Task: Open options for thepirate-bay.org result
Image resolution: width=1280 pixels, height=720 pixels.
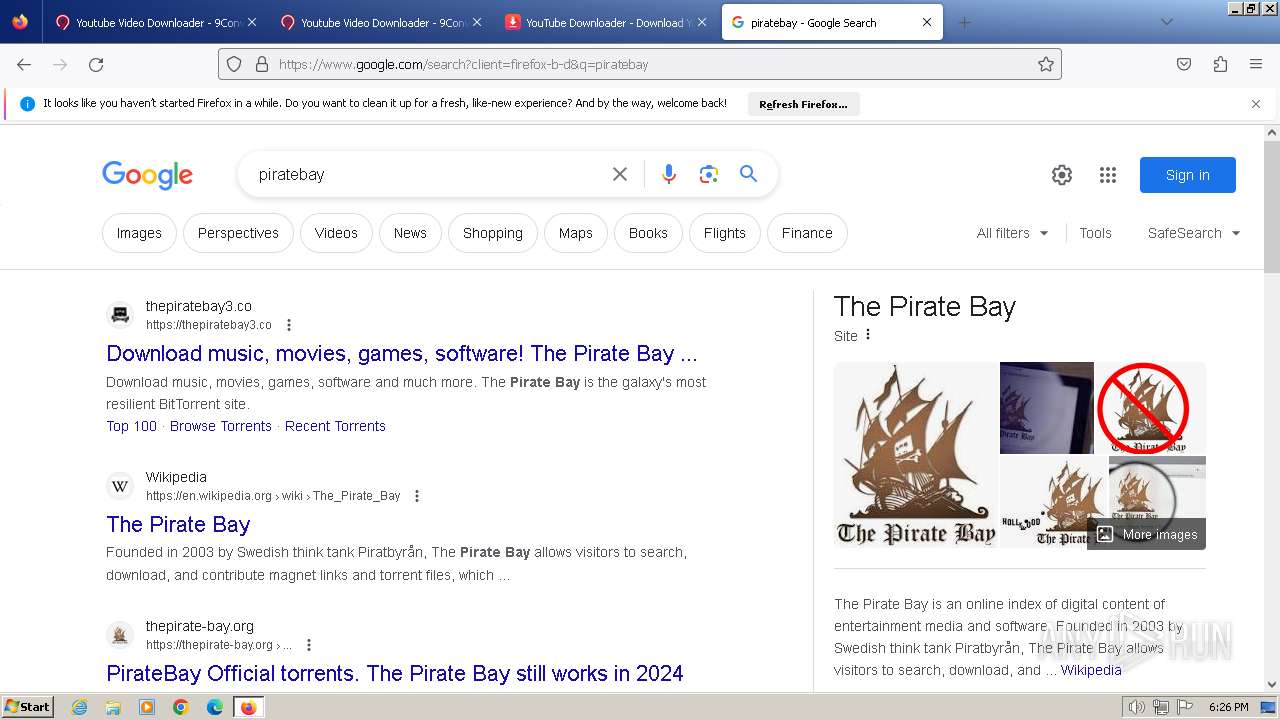Action: point(309,645)
